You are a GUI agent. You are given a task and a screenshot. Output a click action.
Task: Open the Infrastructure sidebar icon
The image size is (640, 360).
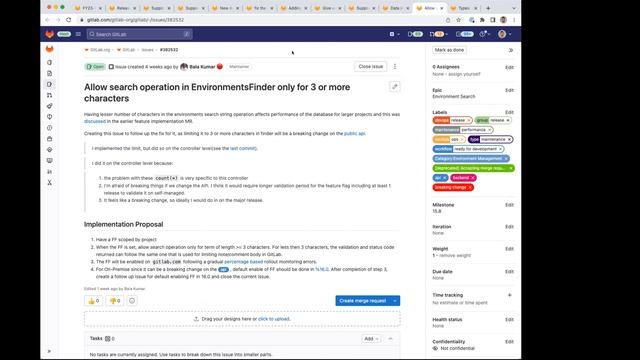49,150
